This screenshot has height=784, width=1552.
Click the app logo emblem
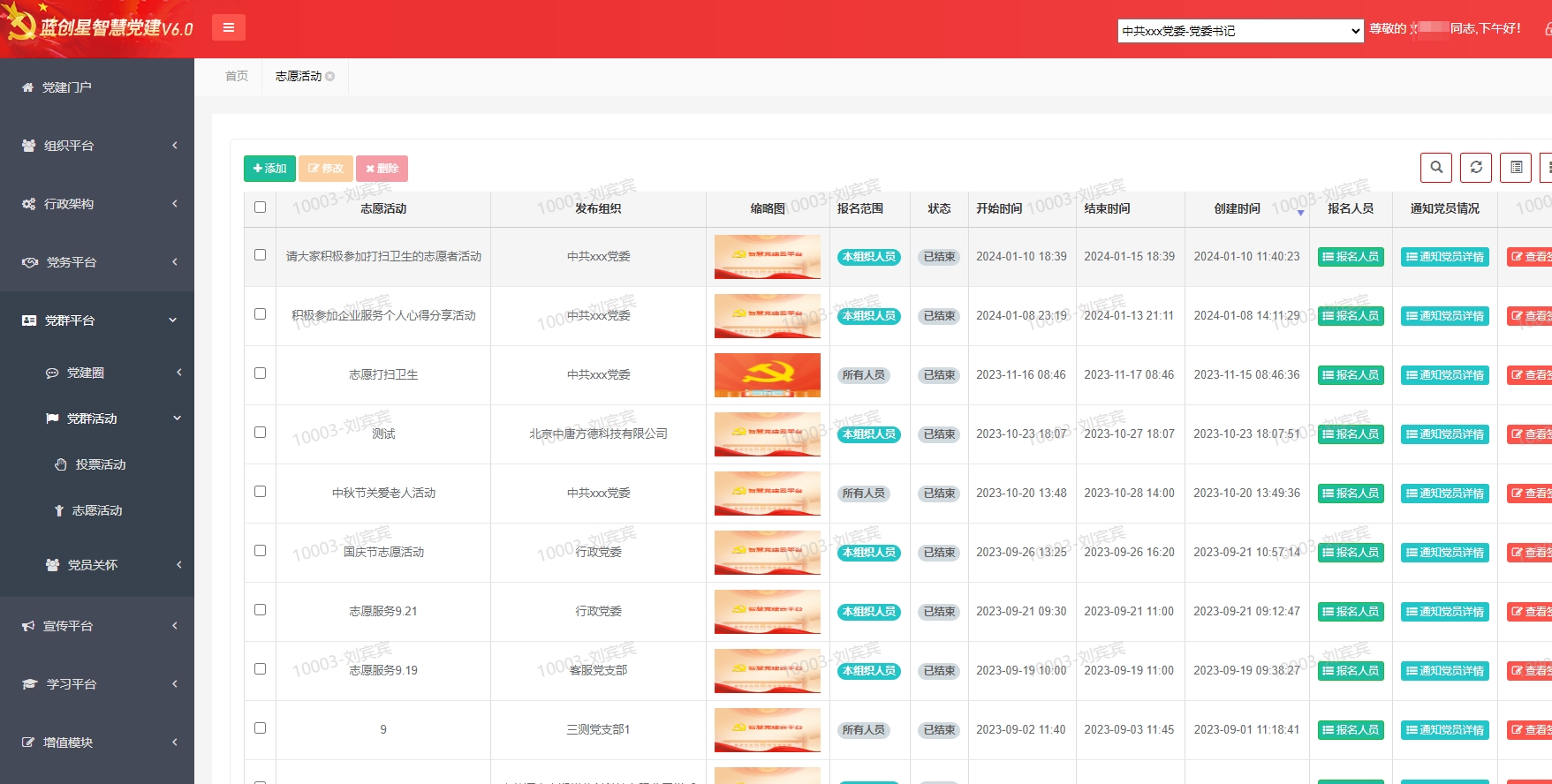tap(19, 22)
